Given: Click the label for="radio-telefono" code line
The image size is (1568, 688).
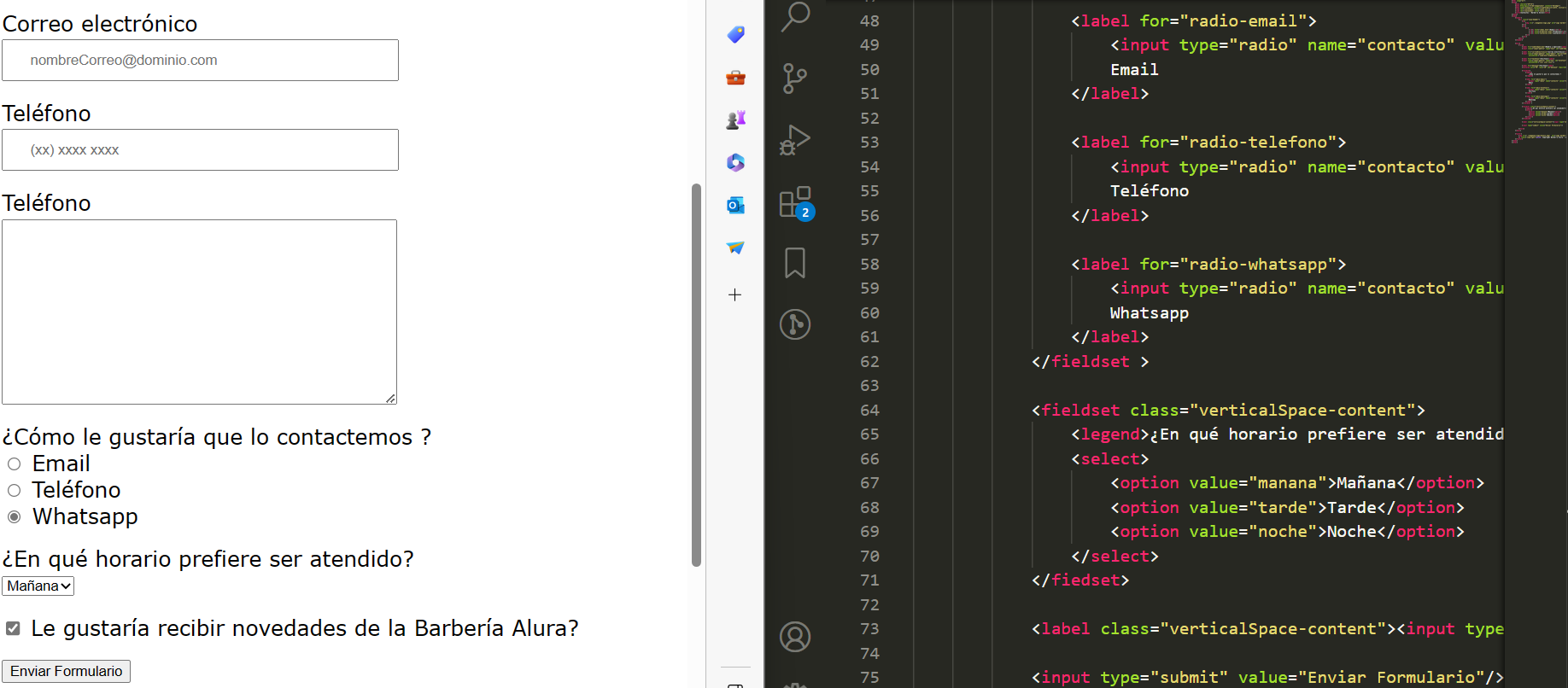Looking at the screenshot, I should click(1208, 143).
